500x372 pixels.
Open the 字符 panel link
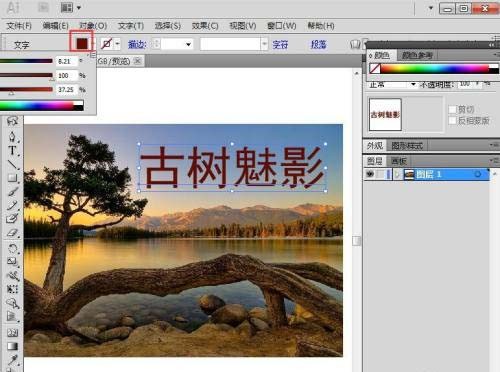280,44
